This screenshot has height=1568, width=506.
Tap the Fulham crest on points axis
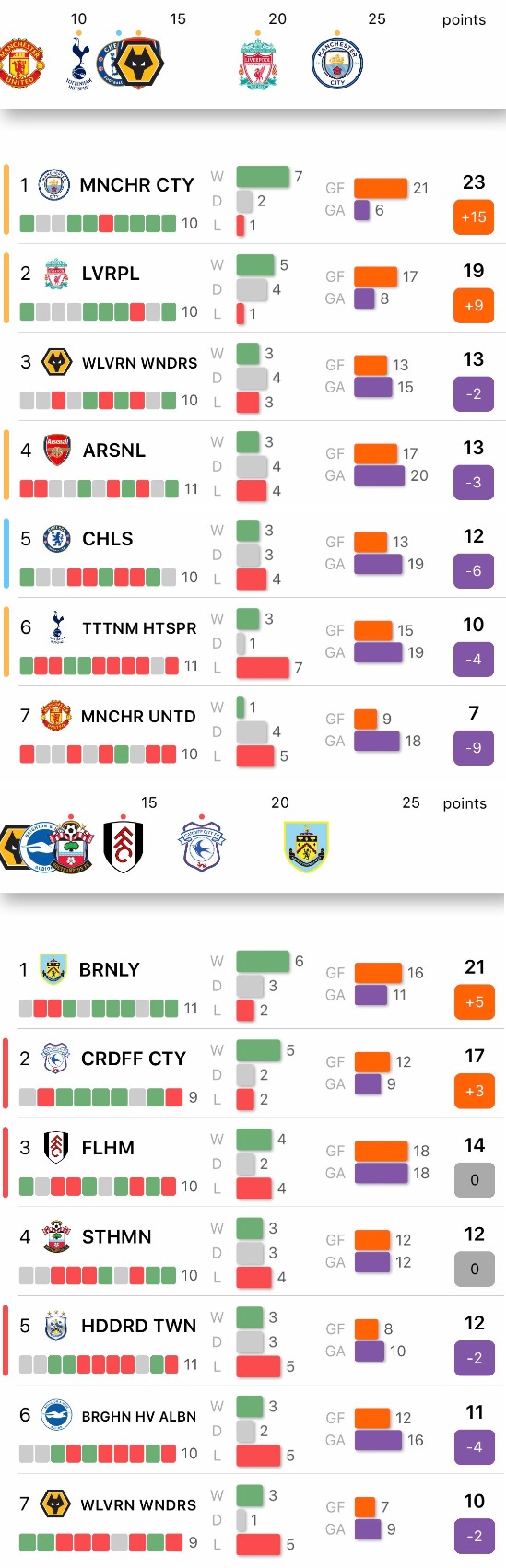click(123, 845)
